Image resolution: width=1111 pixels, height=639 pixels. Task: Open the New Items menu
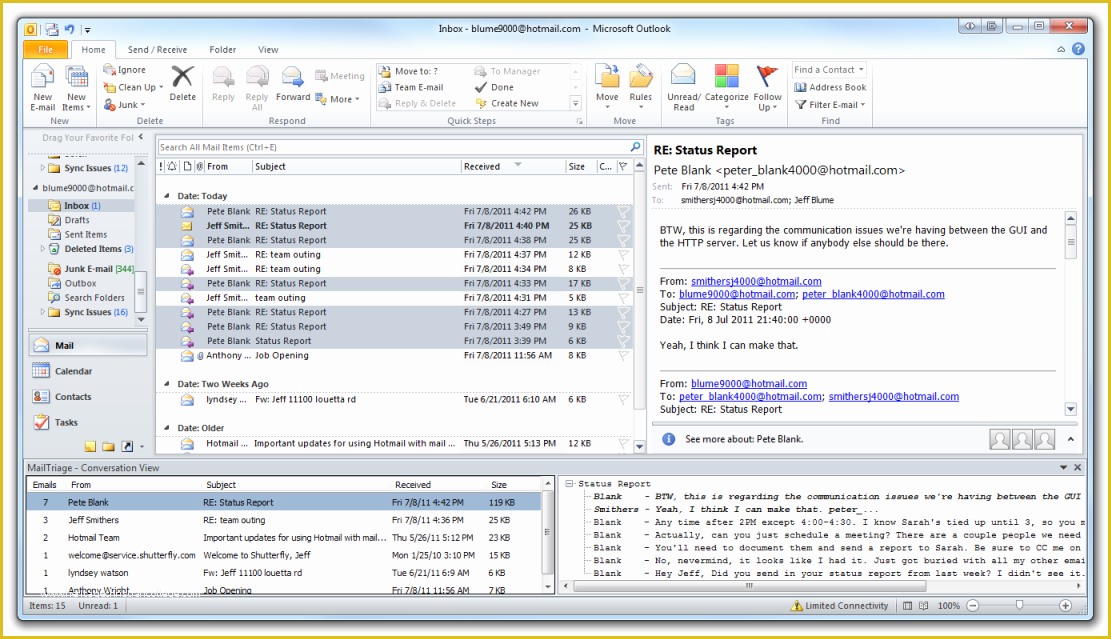[x=76, y=88]
